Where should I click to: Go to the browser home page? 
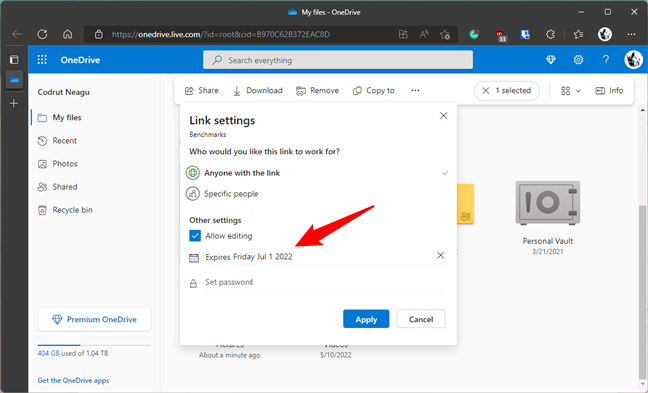click(x=68, y=34)
